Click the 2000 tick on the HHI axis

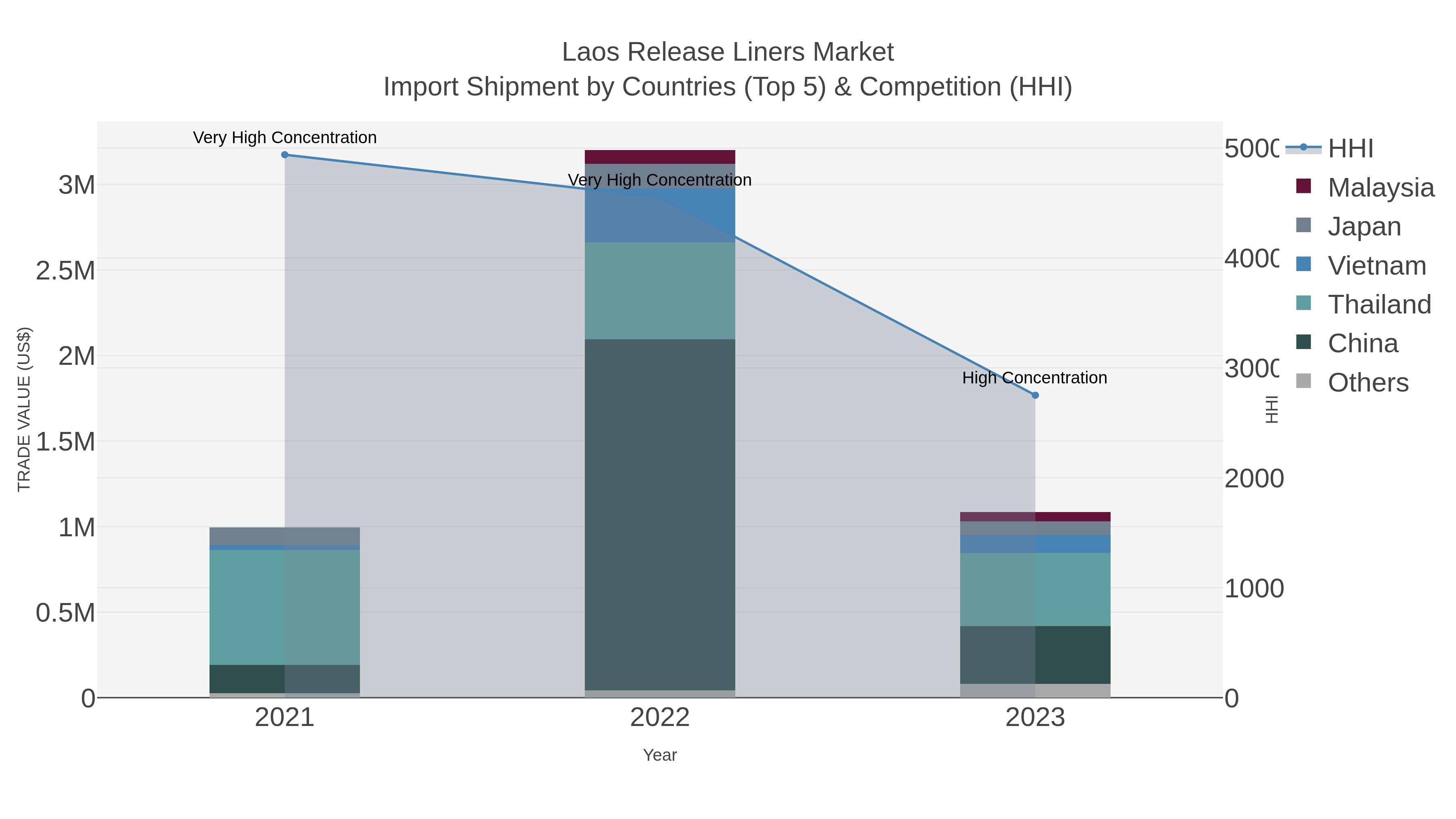1254,479
